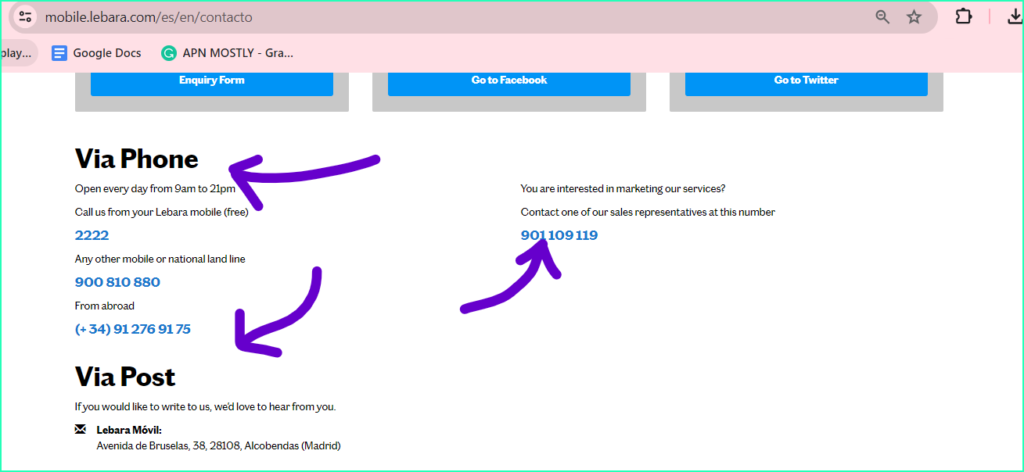Click the (+34) 91 276 91 75 link
1024x472 pixels.
pyautogui.click(x=133, y=329)
